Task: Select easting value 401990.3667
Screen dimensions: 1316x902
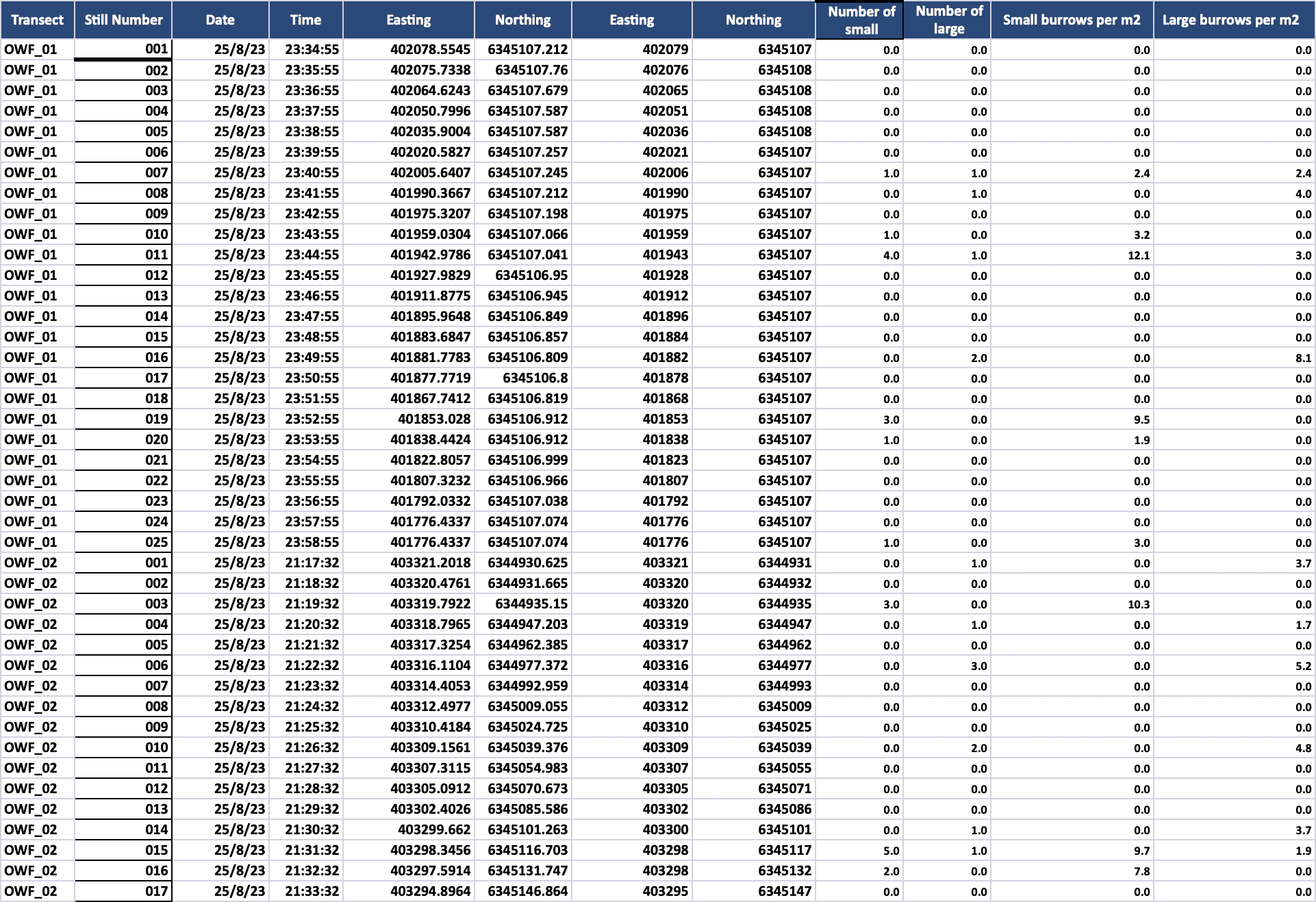Action: (x=408, y=193)
